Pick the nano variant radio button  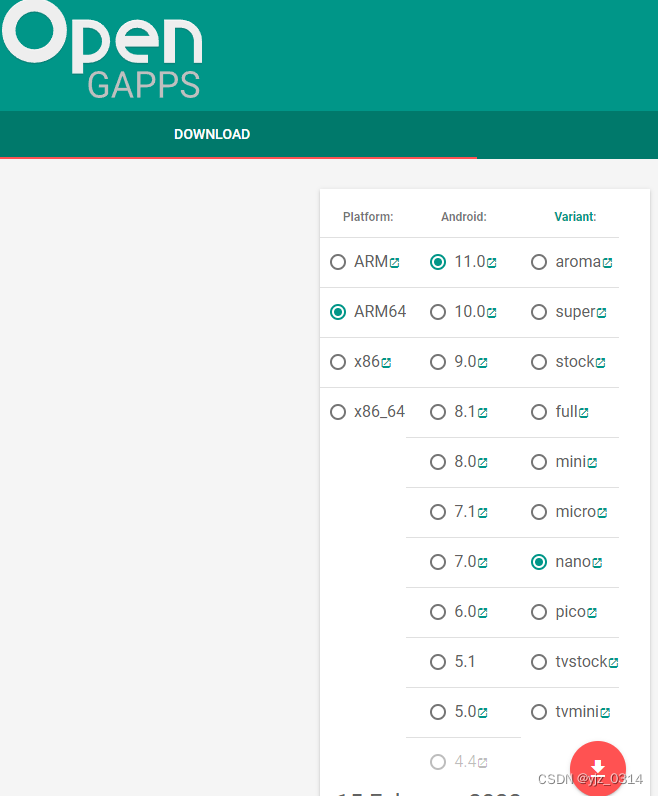coord(539,562)
